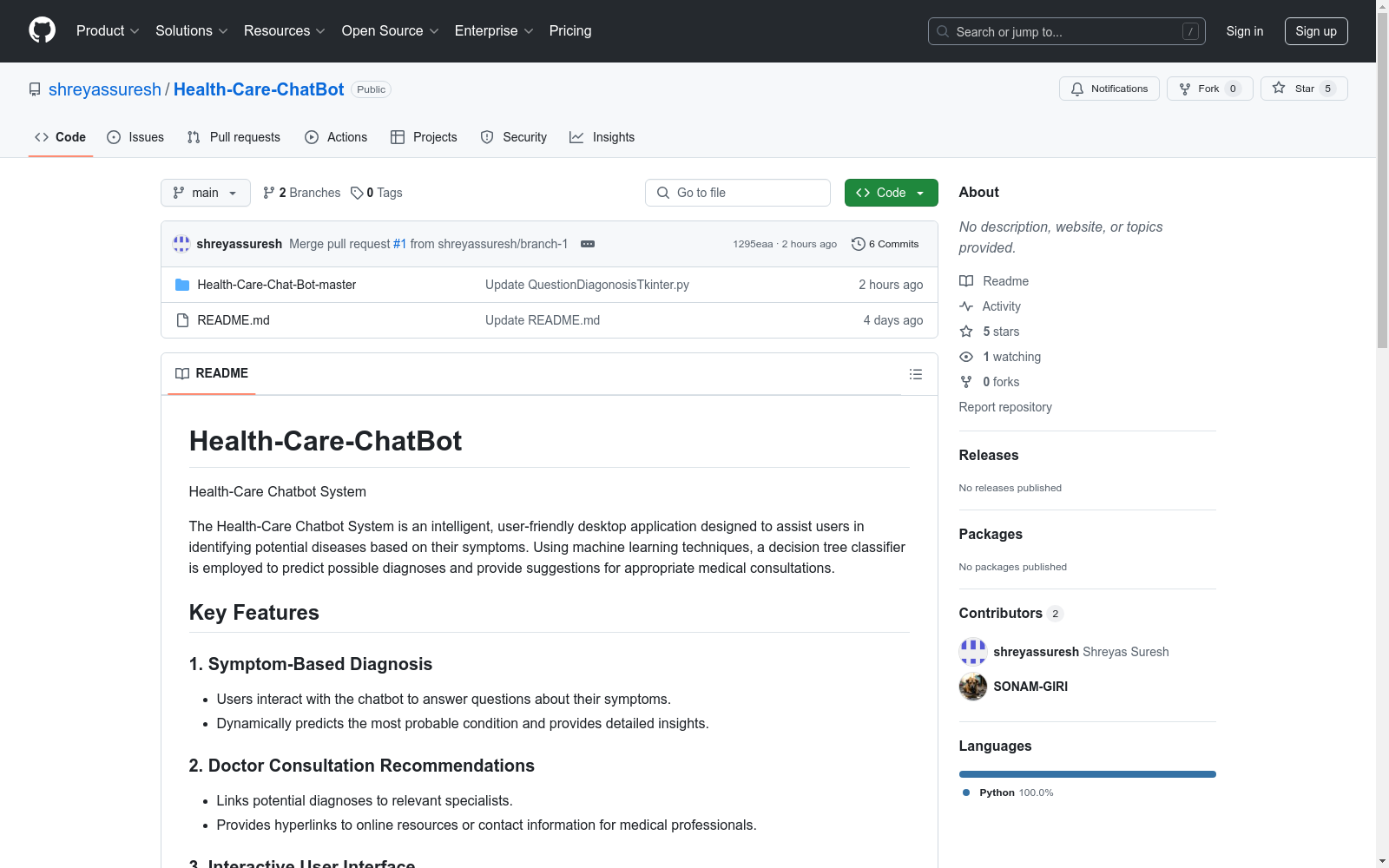
Task: Click the Public visibility badge
Action: (x=371, y=89)
